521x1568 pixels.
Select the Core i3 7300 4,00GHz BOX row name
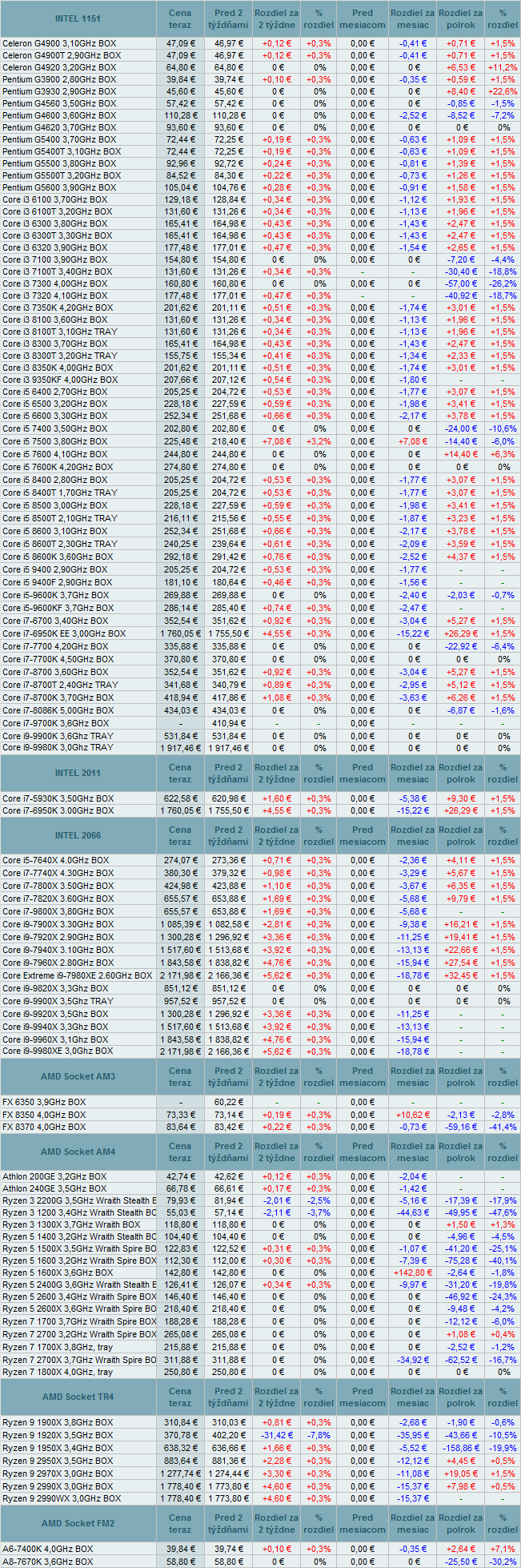click(x=55, y=283)
